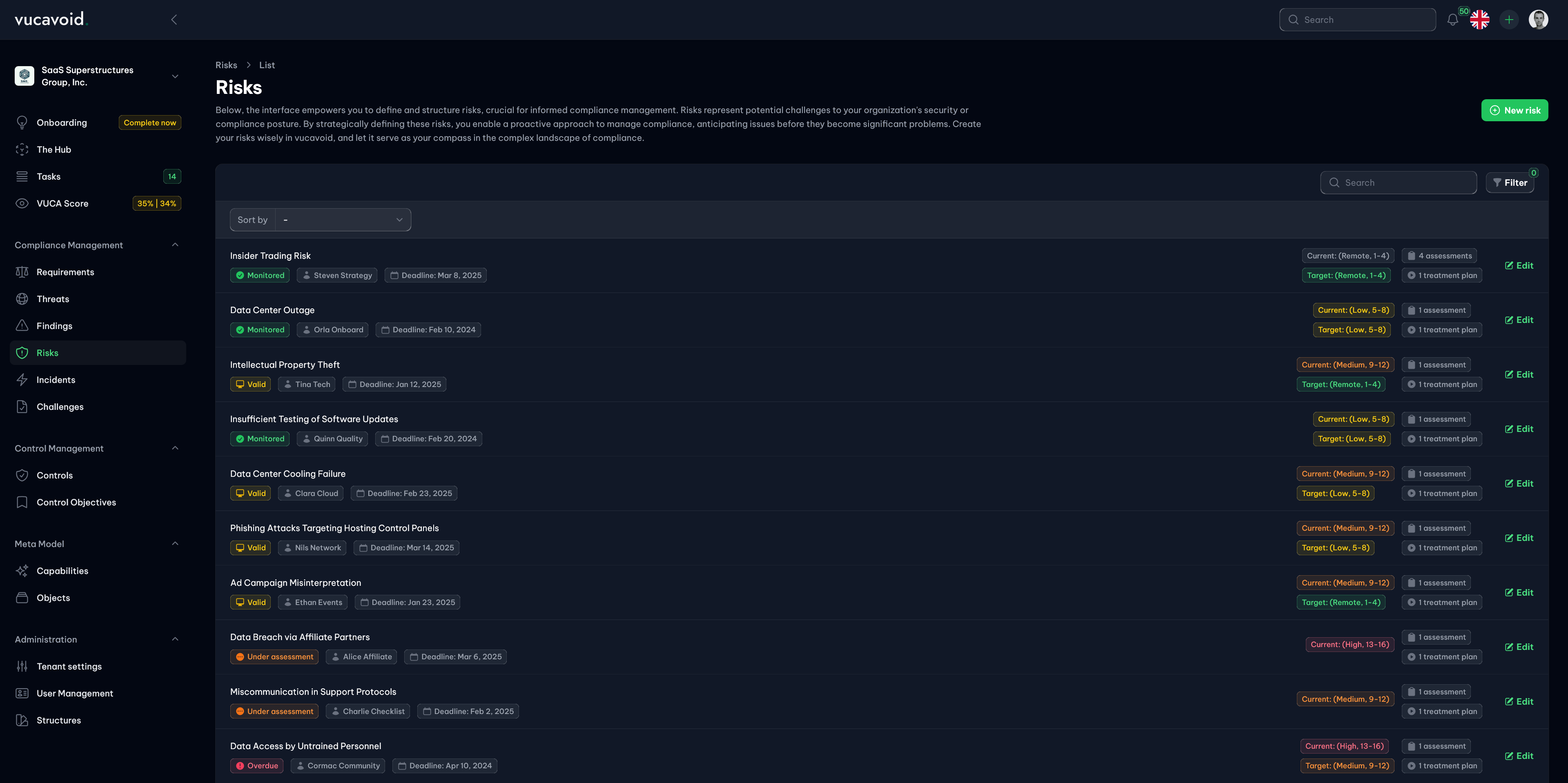
Task: Select the Threats globe icon
Action: (22, 299)
